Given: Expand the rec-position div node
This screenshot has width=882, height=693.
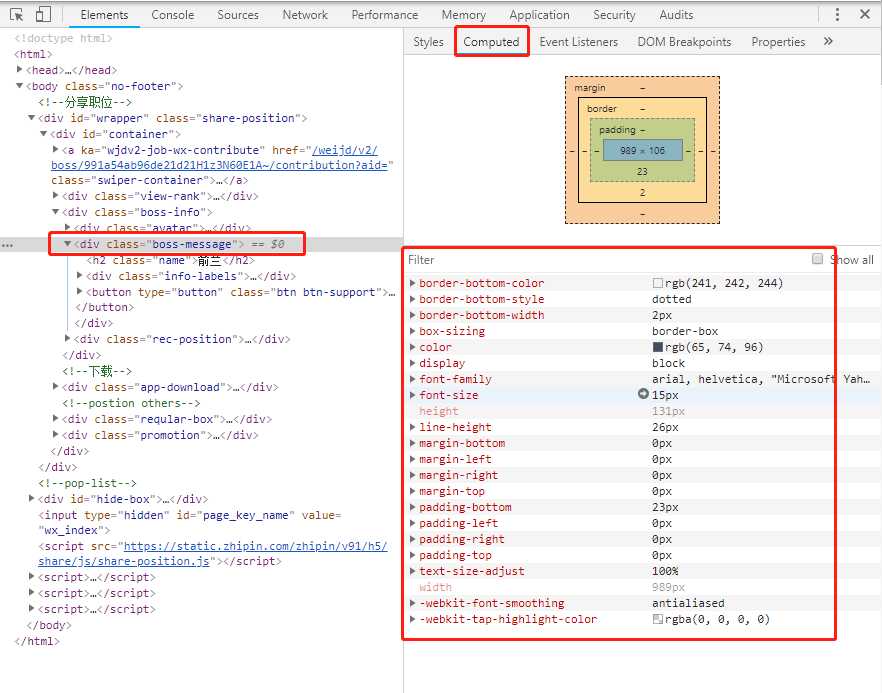Looking at the screenshot, I should [68, 338].
